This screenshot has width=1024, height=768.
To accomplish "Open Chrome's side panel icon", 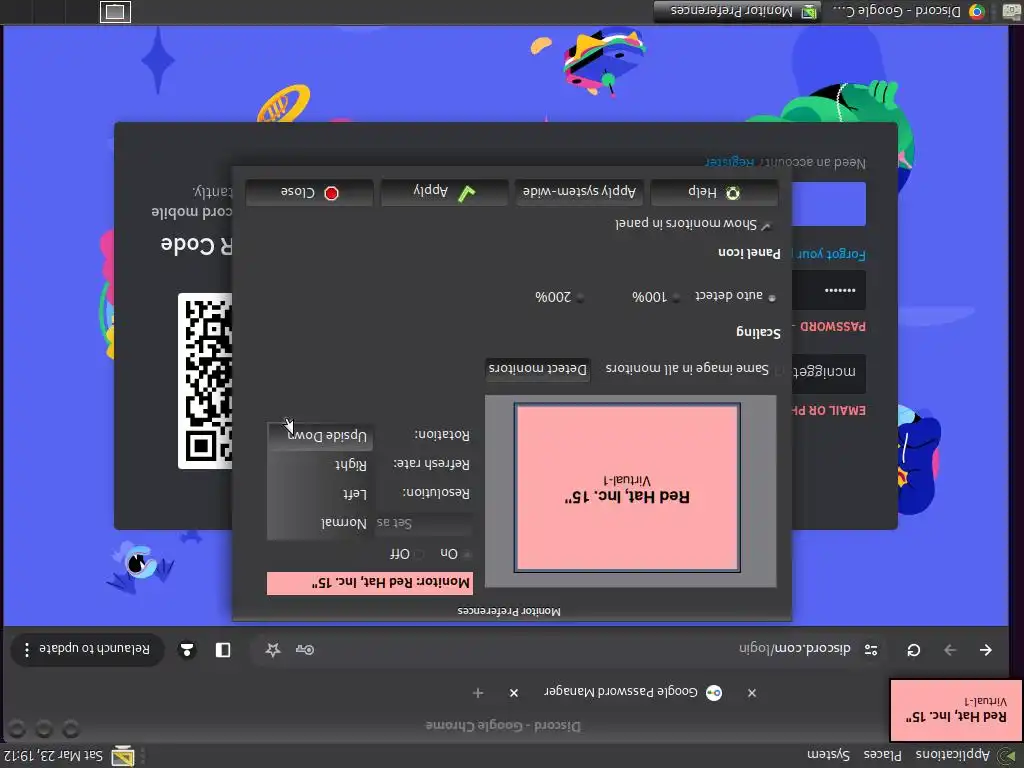I will click(223, 650).
